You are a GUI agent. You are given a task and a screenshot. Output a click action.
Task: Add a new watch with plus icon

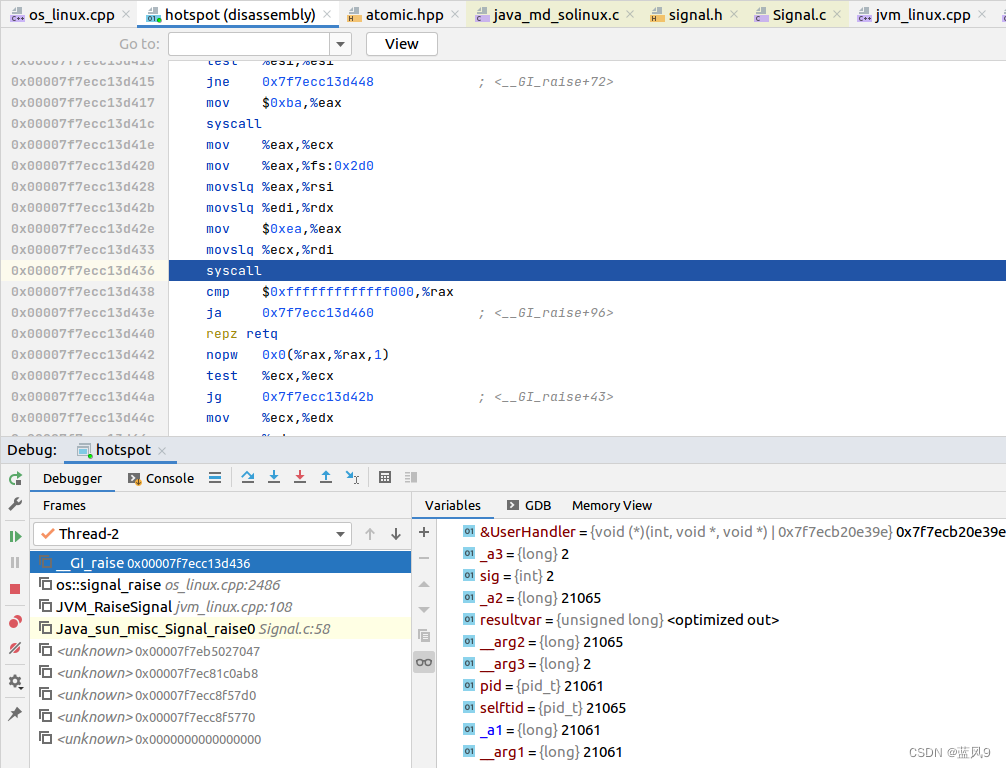point(424,532)
